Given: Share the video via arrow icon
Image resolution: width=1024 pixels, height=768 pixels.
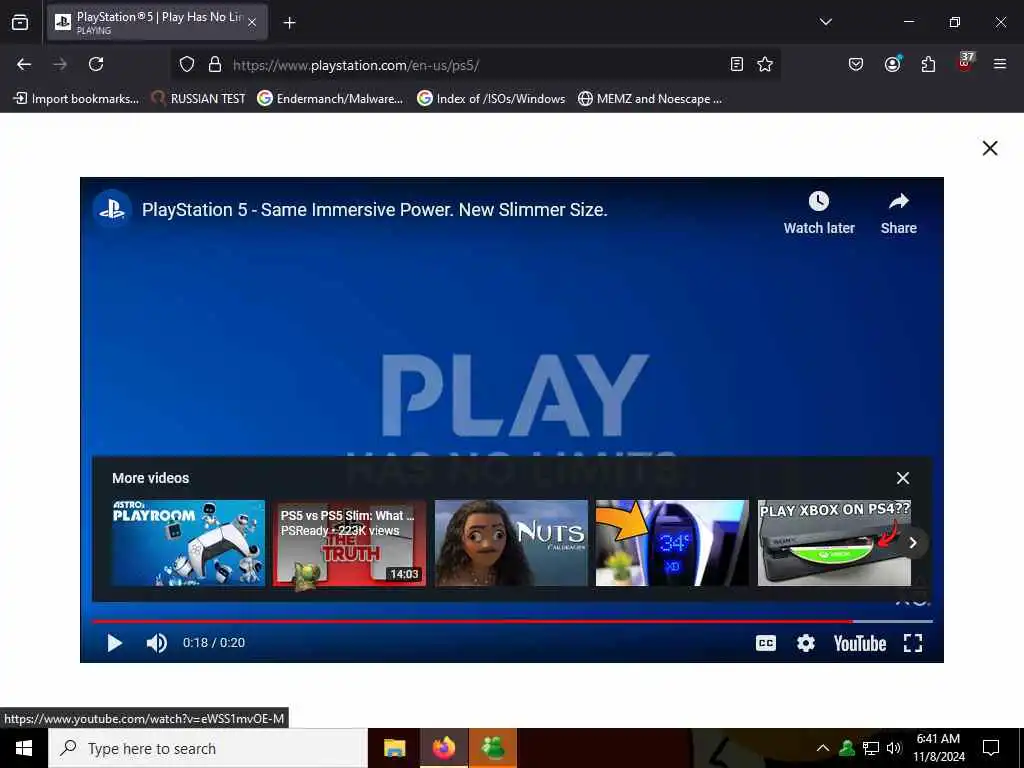Looking at the screenshot, I should click(899, 201).
